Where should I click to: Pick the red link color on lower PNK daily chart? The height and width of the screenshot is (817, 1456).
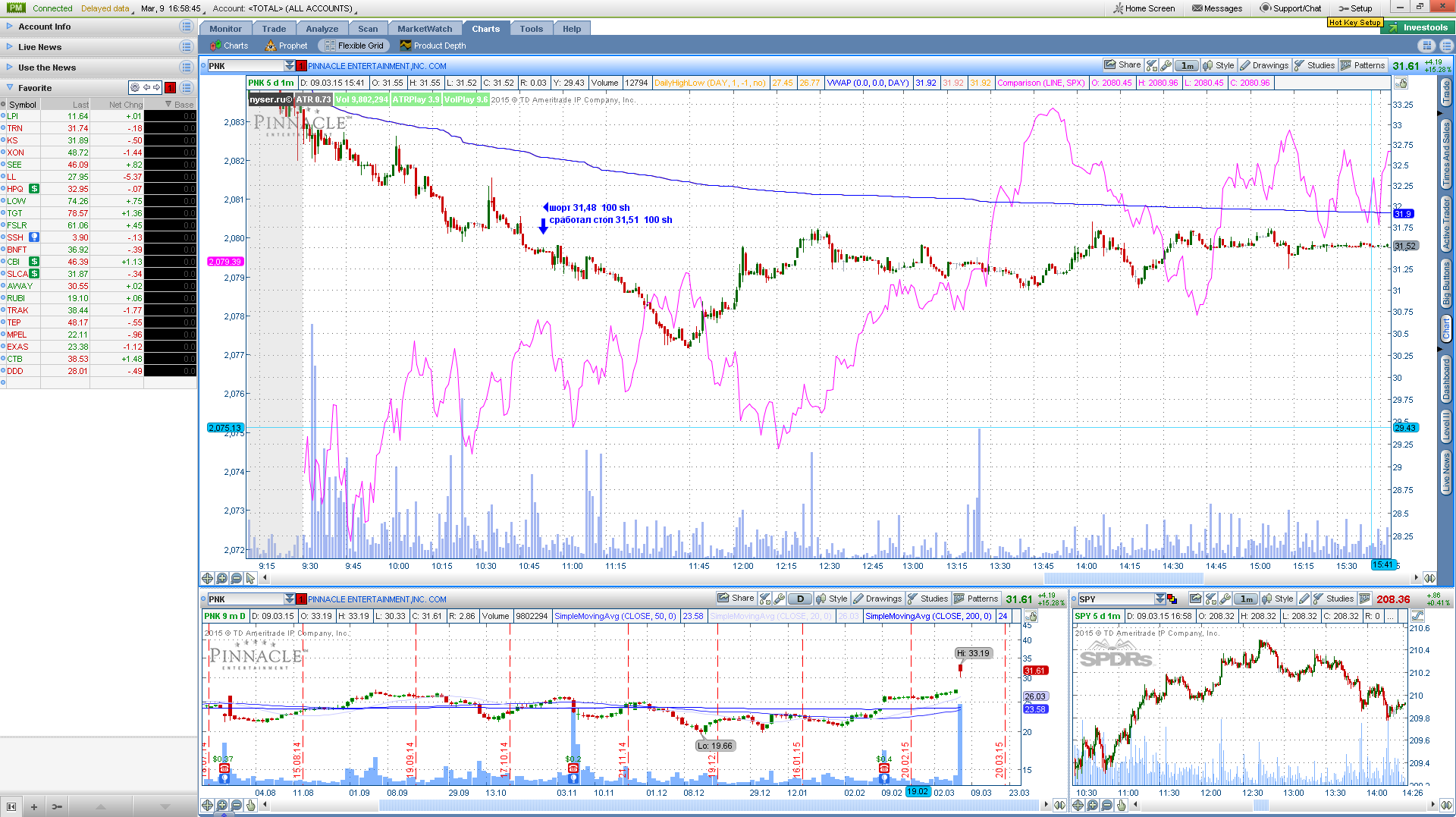(x=301, y=599)
